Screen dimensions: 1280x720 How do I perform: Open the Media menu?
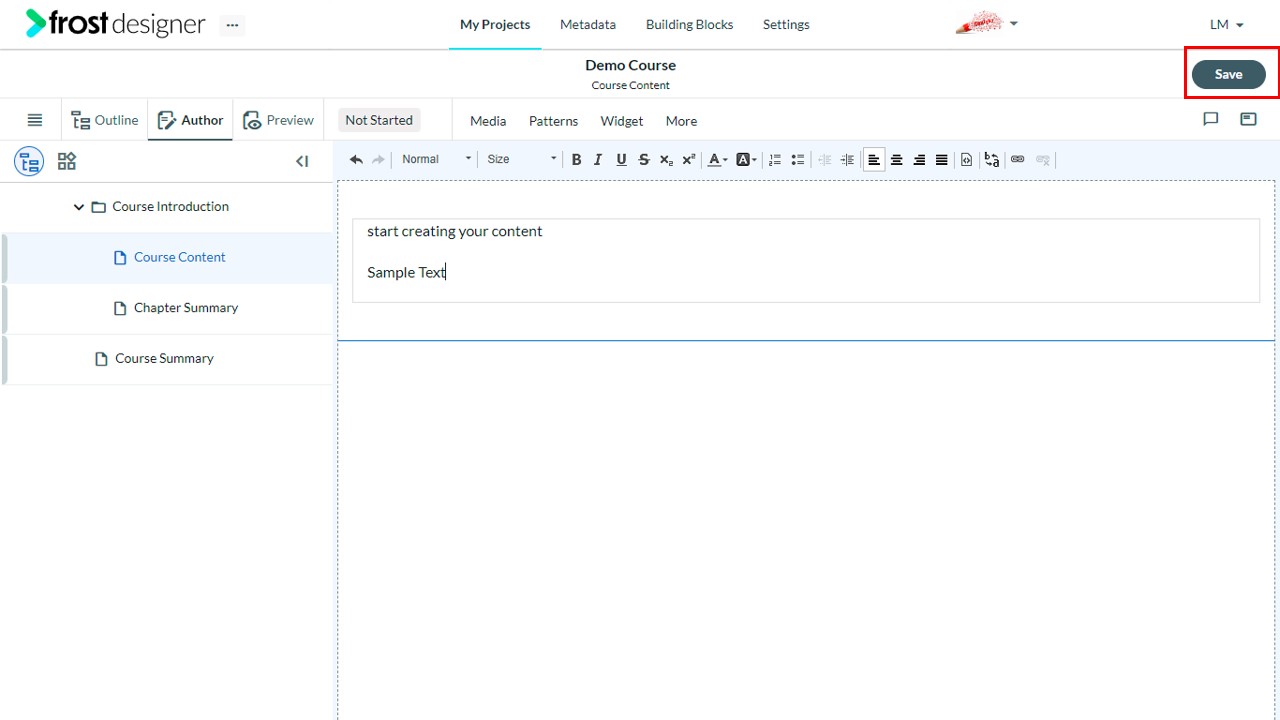point(488,121)
